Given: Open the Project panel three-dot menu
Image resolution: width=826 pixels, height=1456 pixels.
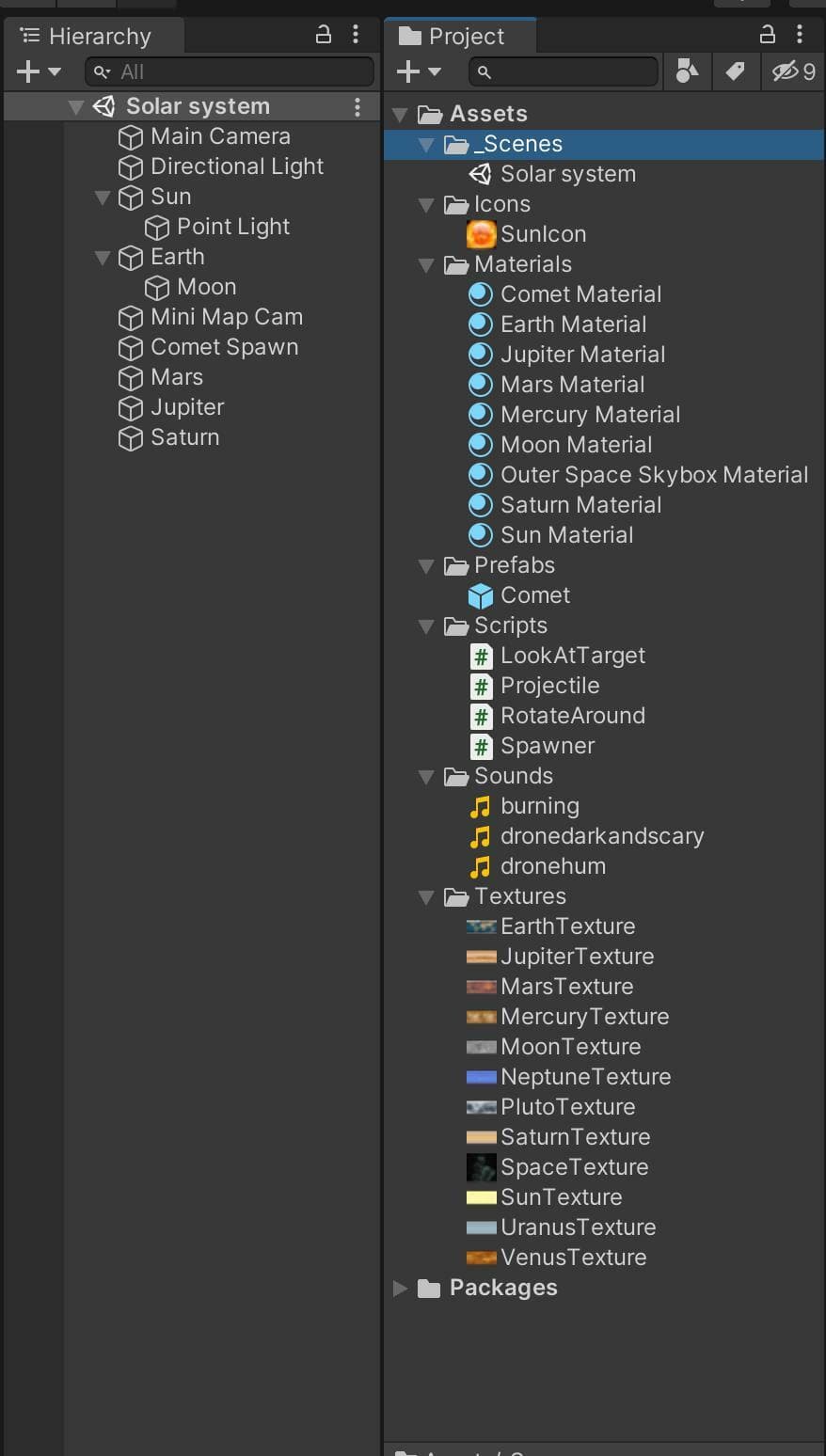Looking at the screenshot, I should pyautogui.click(x=800, y=35).
